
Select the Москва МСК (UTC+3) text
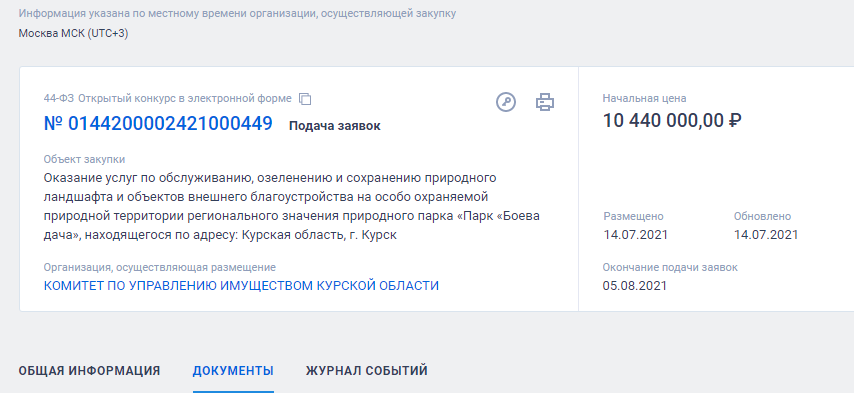(x=74, y=33)
